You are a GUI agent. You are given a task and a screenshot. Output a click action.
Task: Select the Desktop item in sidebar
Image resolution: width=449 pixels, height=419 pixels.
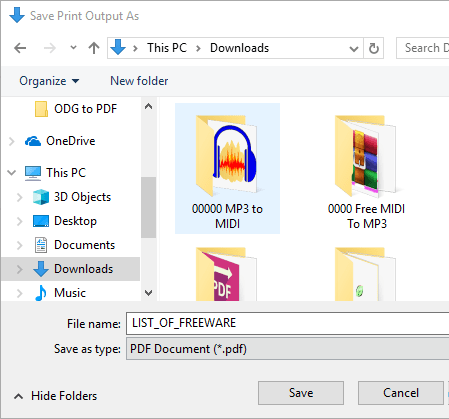tap(75, 221)
